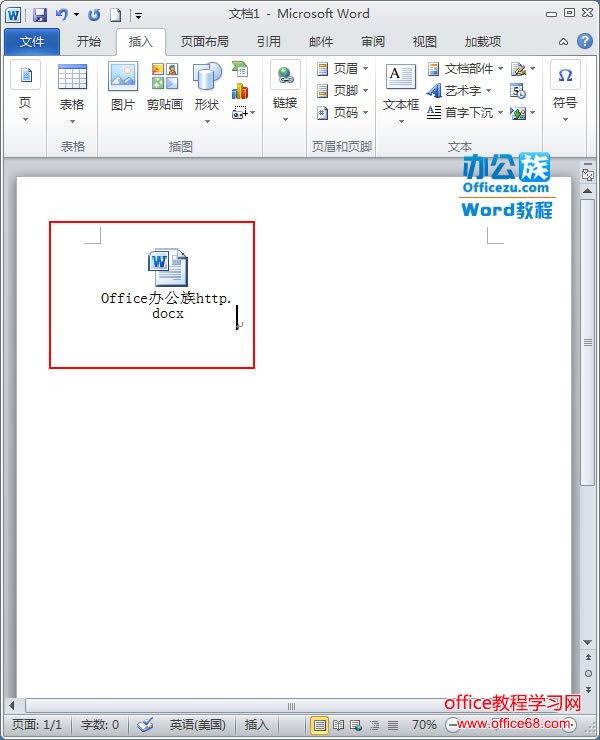Switch to the 引用 tab

click(269, 42)
